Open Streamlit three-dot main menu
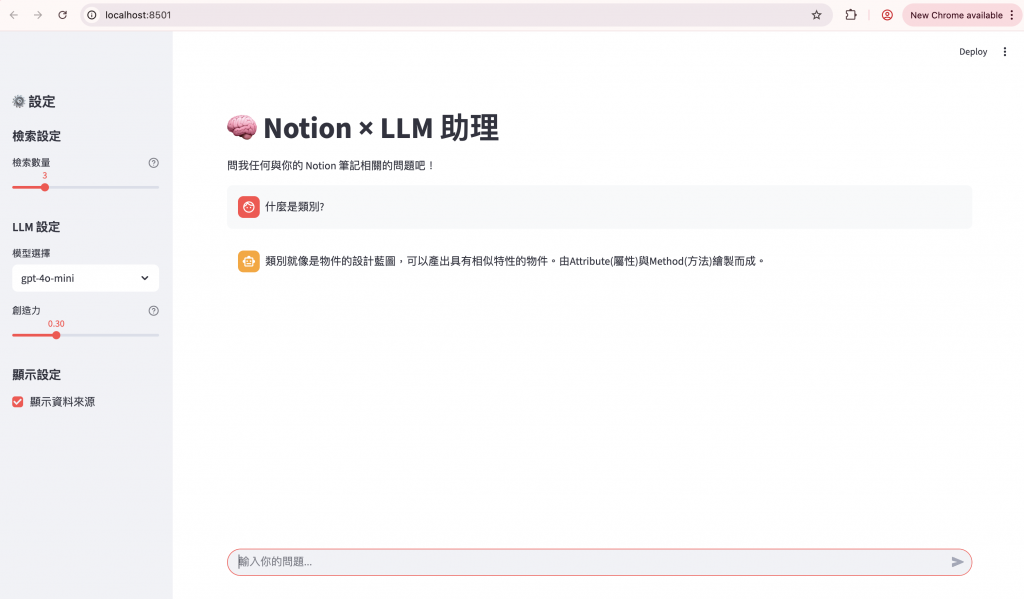The height and width of the screenshot is (599, 1024). (1004, 52)
